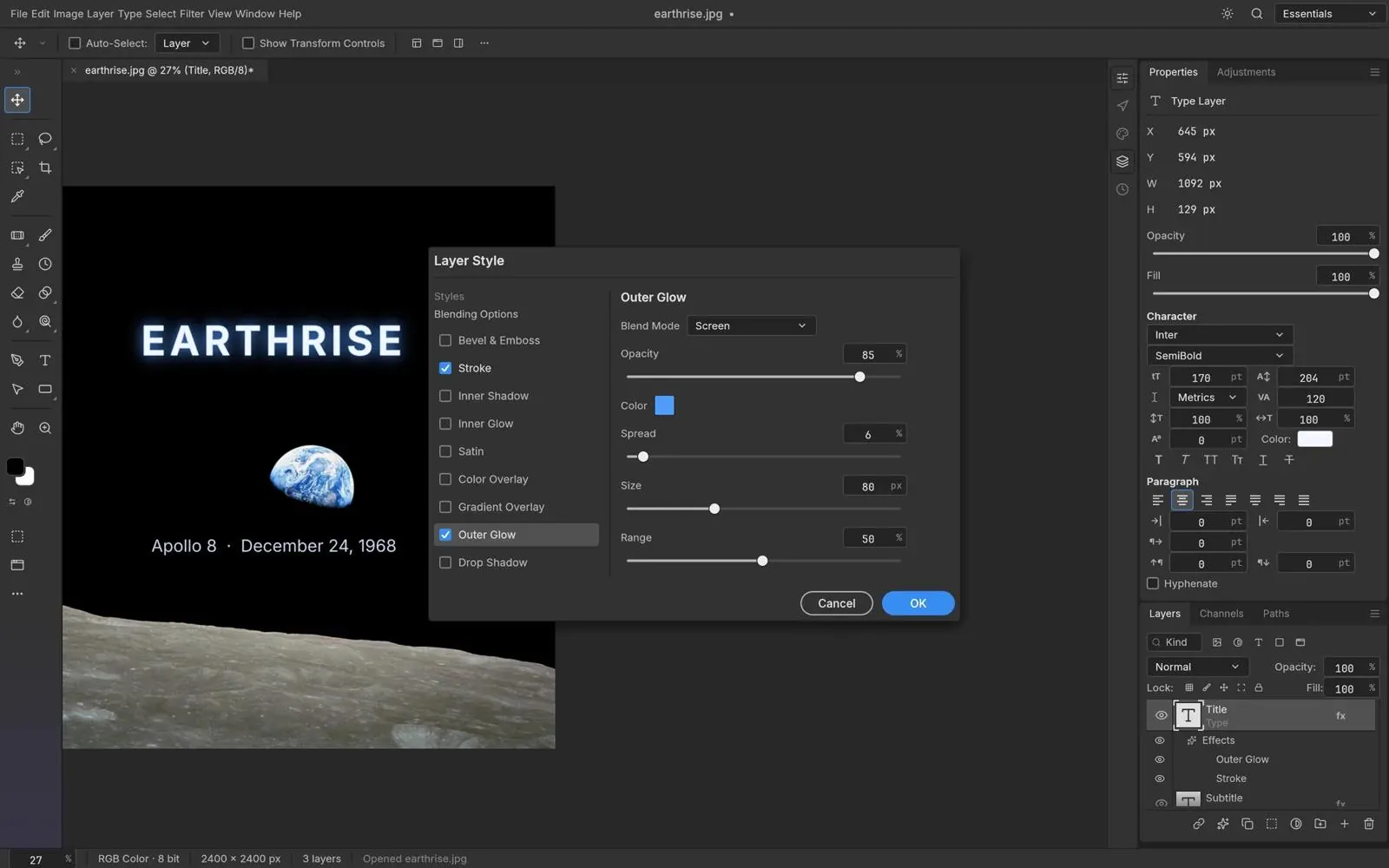Select the Crop tool

[45, 168]
